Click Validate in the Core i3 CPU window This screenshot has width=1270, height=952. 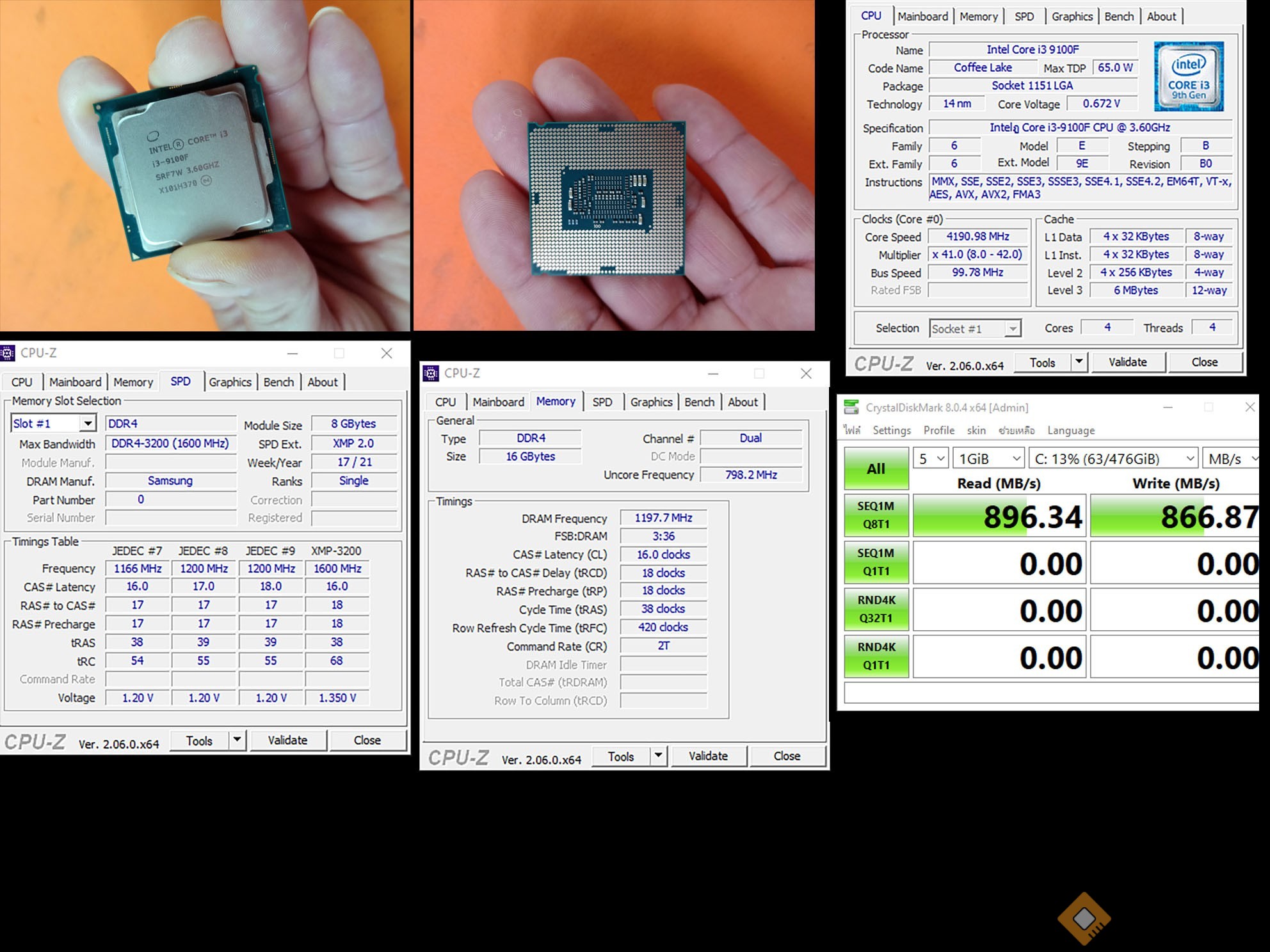coord(1128,362)
